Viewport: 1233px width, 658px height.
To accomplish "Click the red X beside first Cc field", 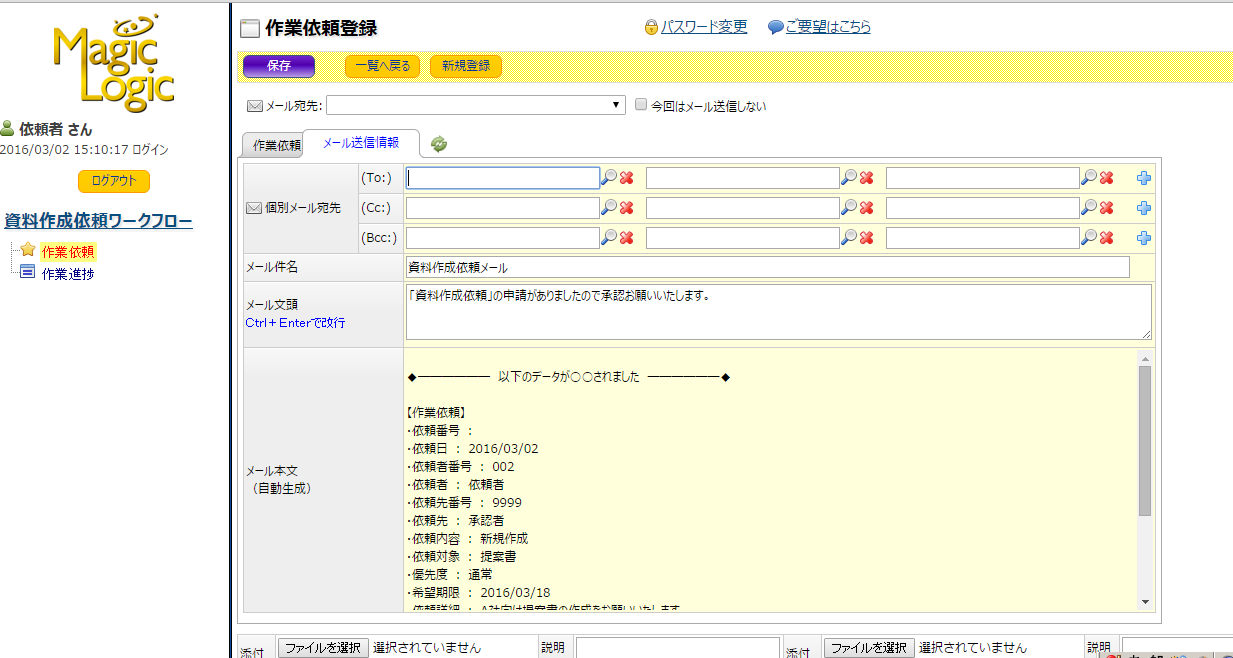I will coord(627,208).
